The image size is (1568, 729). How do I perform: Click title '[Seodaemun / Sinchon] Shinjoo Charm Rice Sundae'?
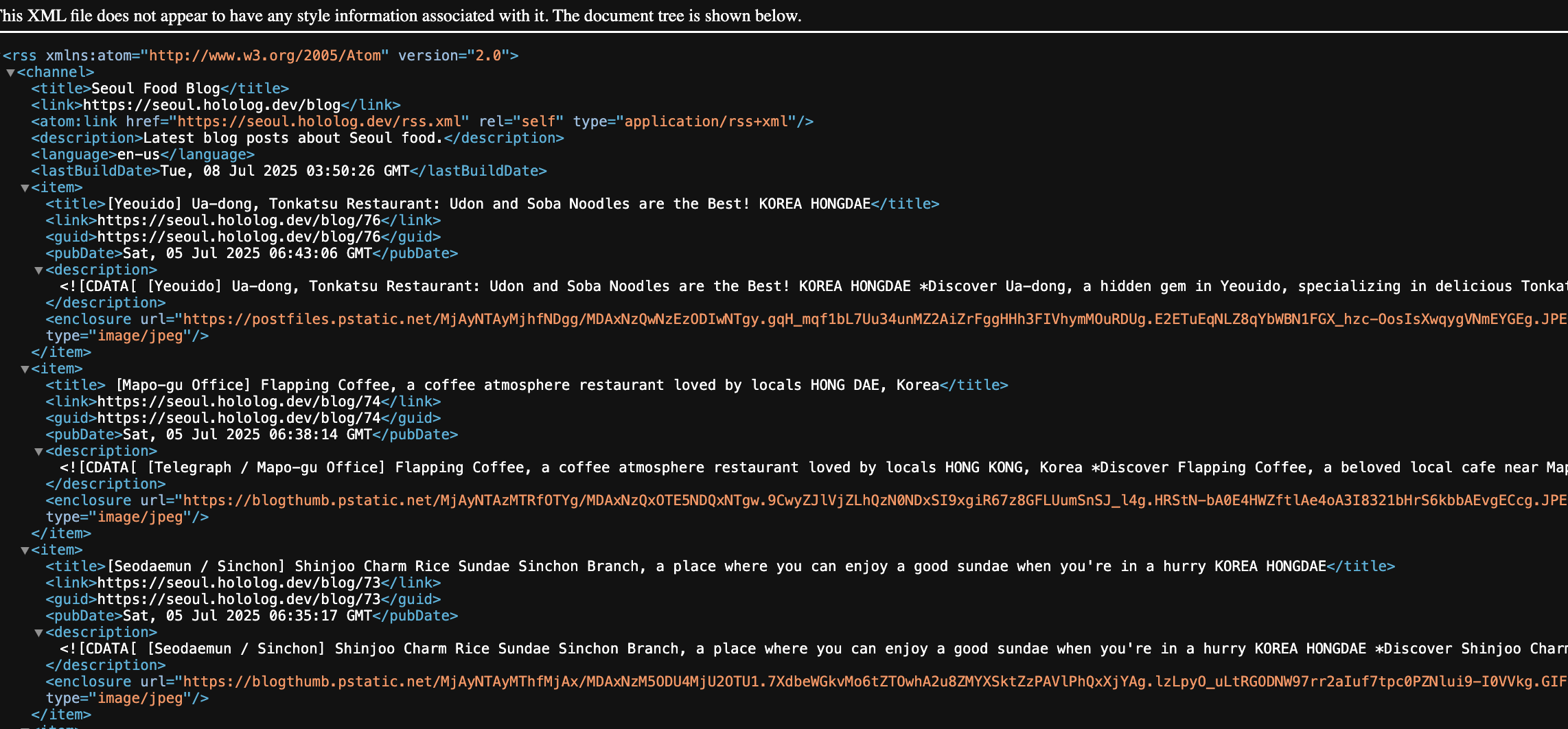click(717, 566)
